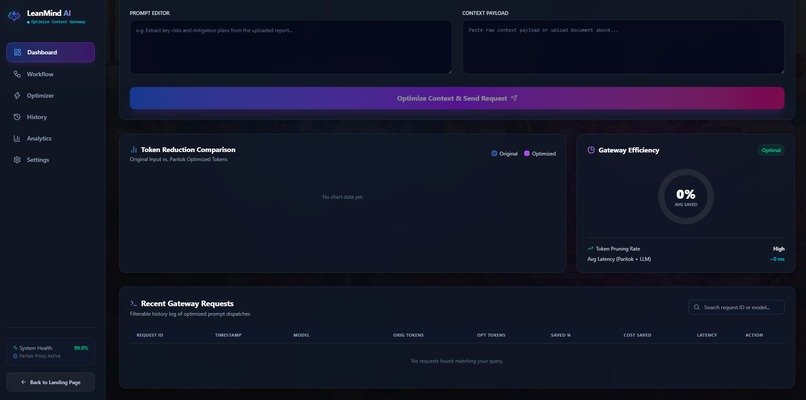Open the Dashboard sidebar item
Screen dimensions: 806x400
click(50, 52)
